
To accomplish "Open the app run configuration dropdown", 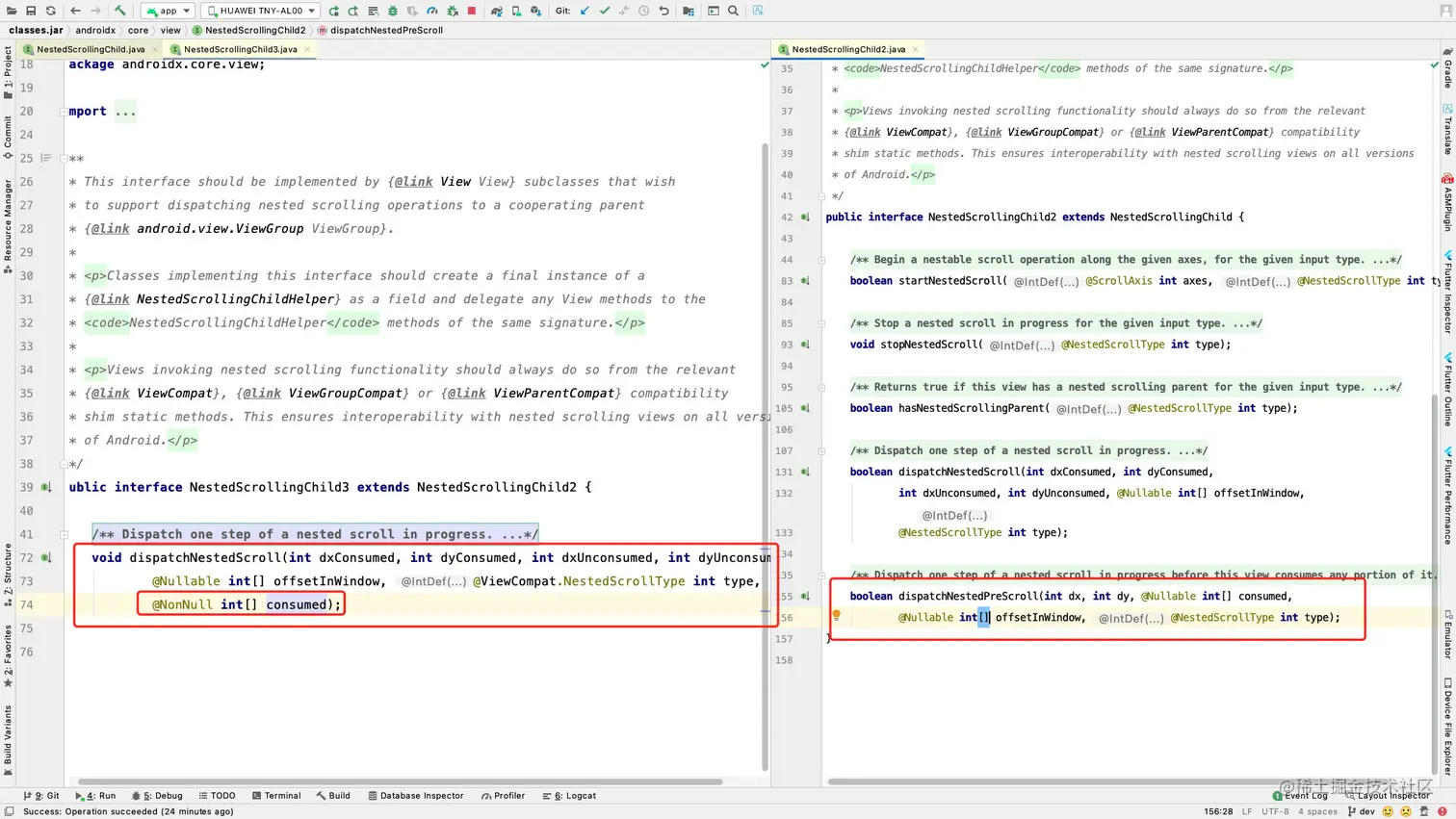I will click(169, 11).
